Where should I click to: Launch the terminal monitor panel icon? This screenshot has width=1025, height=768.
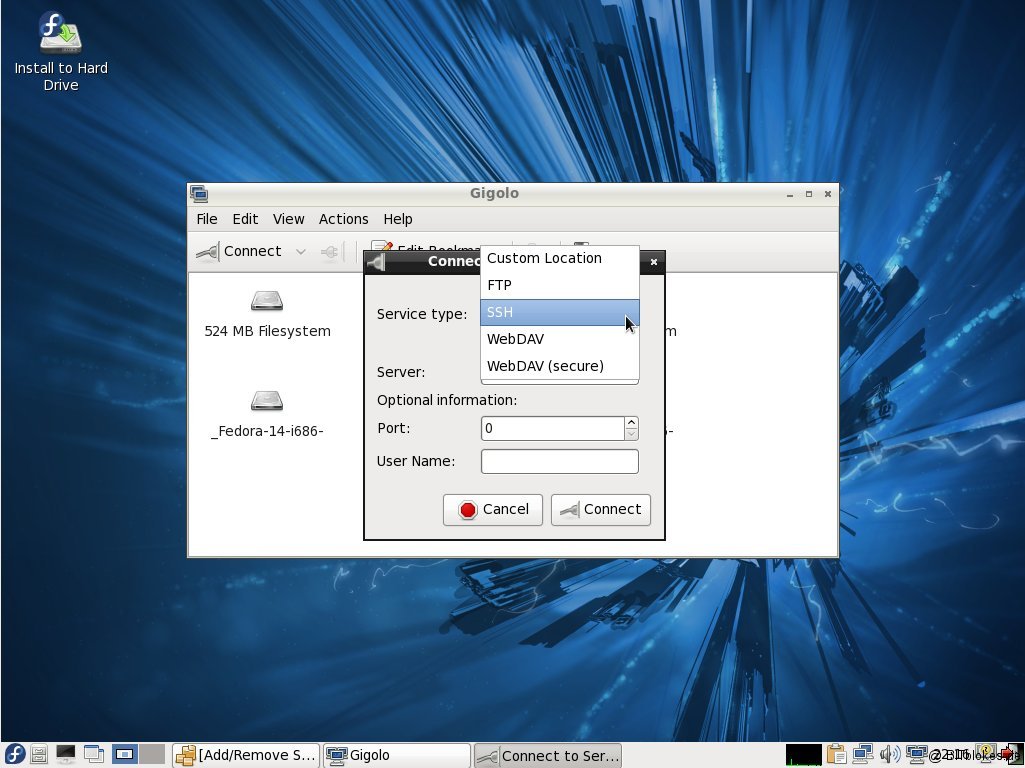click(x=65, y=754)
